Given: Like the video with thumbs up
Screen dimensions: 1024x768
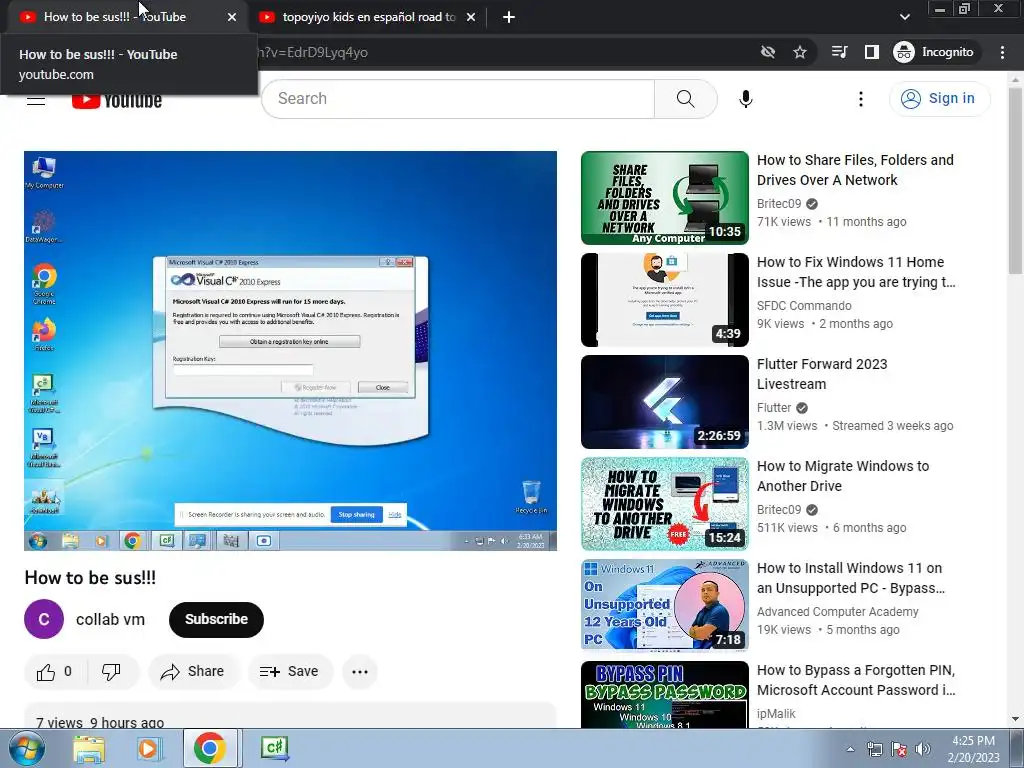Looking at the screenshot, I should point(55,671).
